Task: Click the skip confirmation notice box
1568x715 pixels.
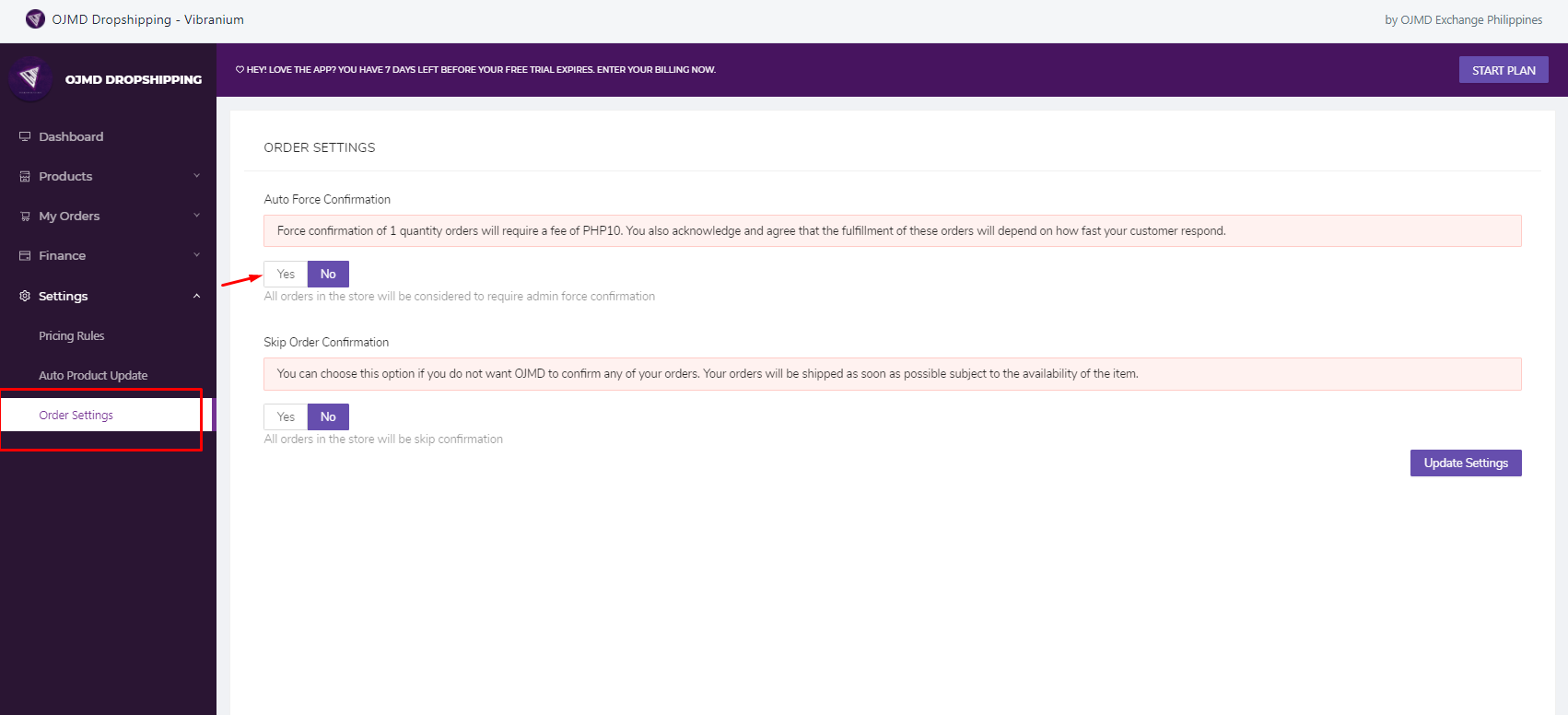Action: (893, 374)
